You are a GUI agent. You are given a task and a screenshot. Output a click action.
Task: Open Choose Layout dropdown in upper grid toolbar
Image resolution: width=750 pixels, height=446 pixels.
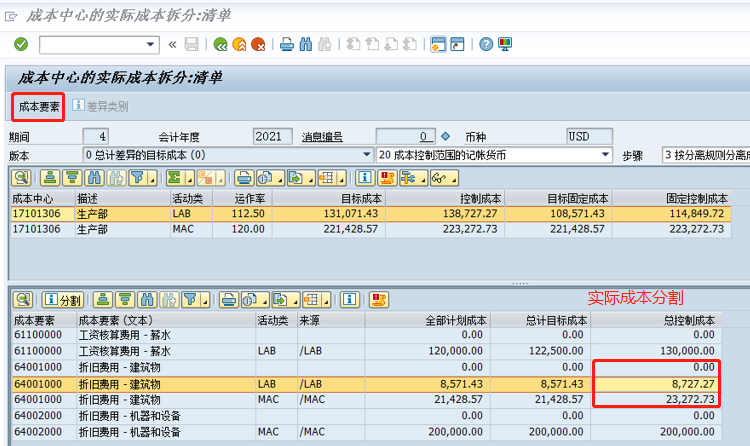pyautogui.click(x=332, y=178)
